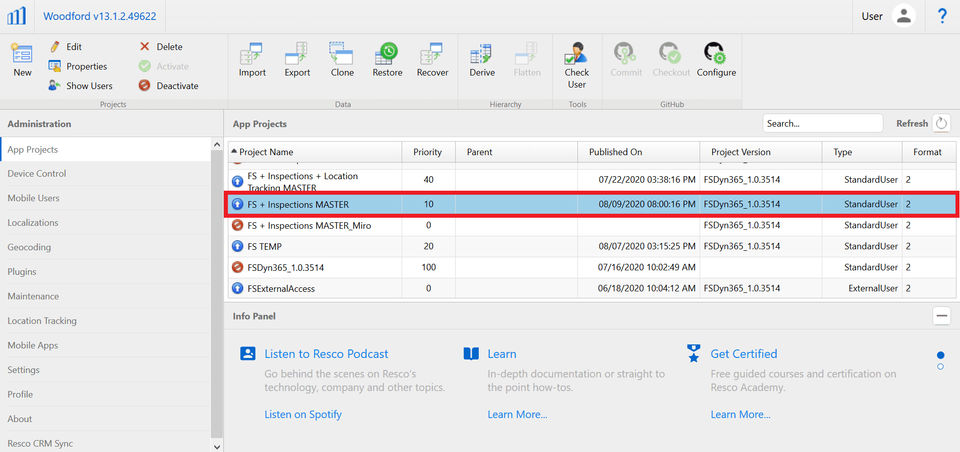The image size is (960, 452).
Task: Sort by Format column header
Action: (929, 152)
